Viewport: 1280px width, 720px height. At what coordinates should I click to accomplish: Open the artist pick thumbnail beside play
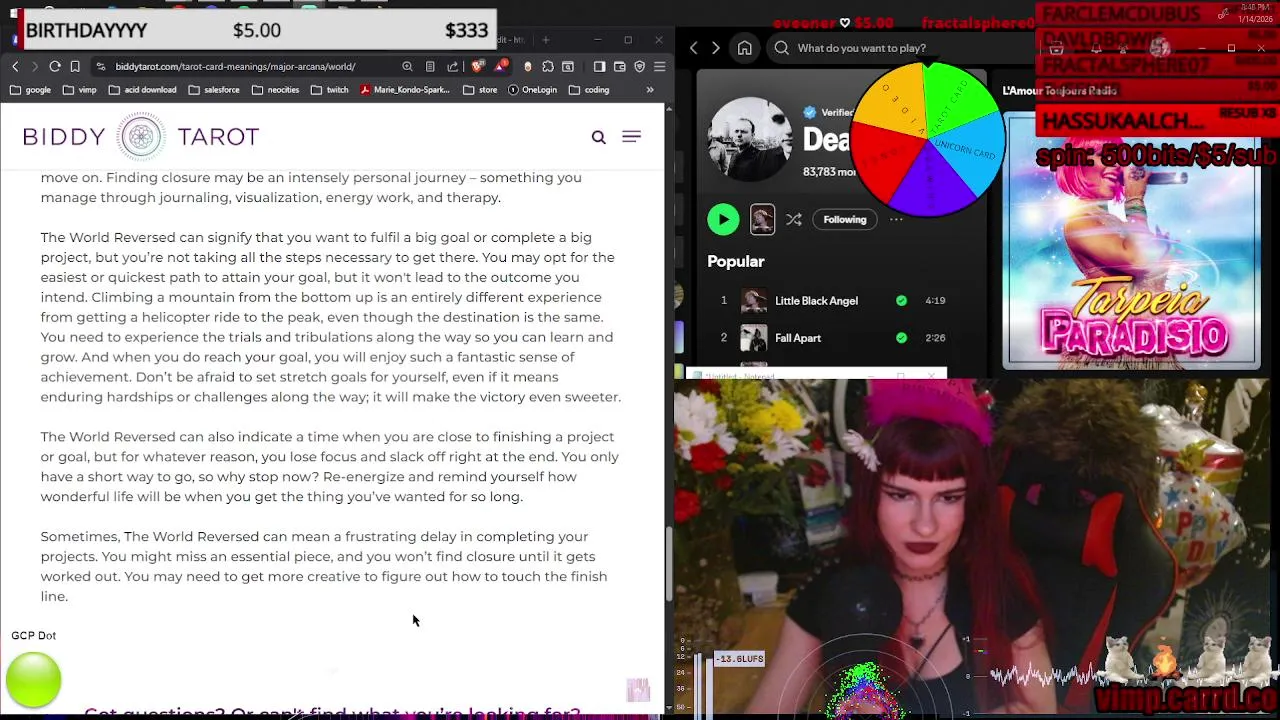pos(762,219)
